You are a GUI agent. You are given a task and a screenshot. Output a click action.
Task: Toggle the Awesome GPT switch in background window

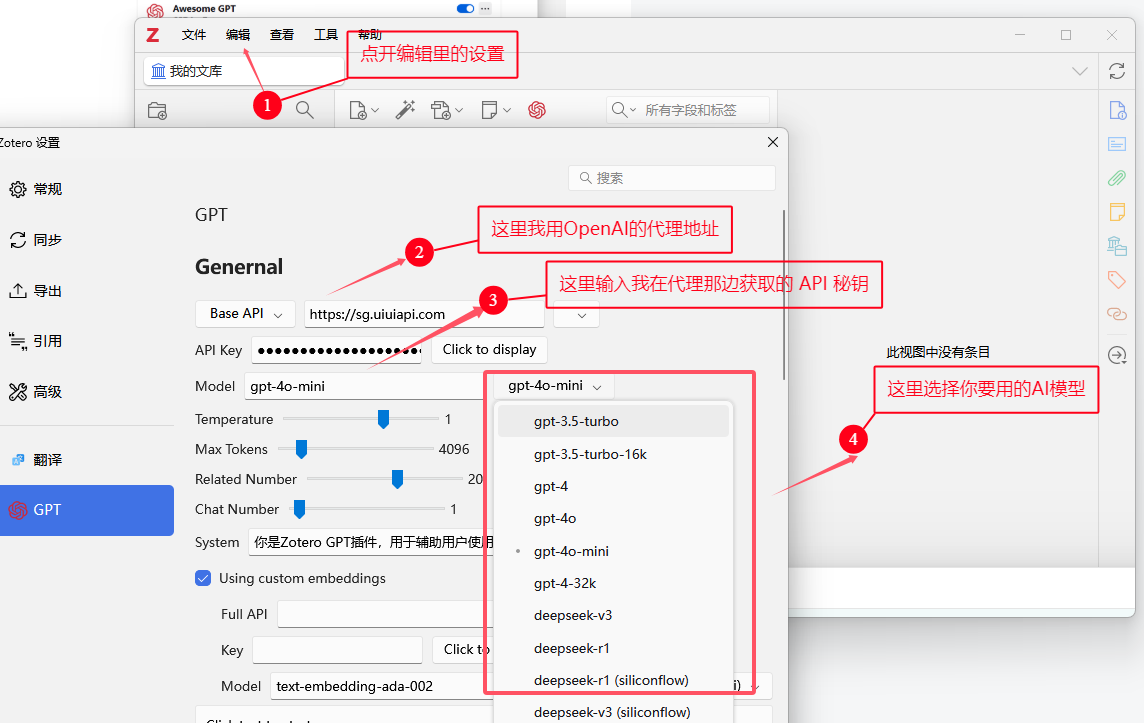coord(465,9)
